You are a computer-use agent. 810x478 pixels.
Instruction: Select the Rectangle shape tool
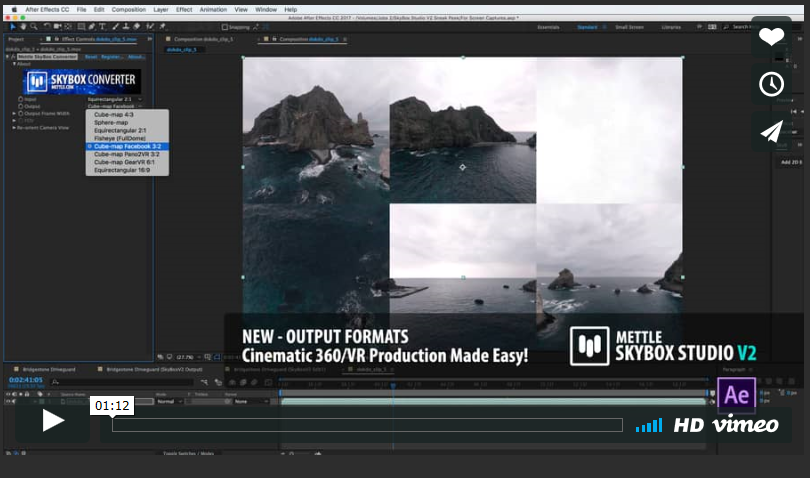81,26
